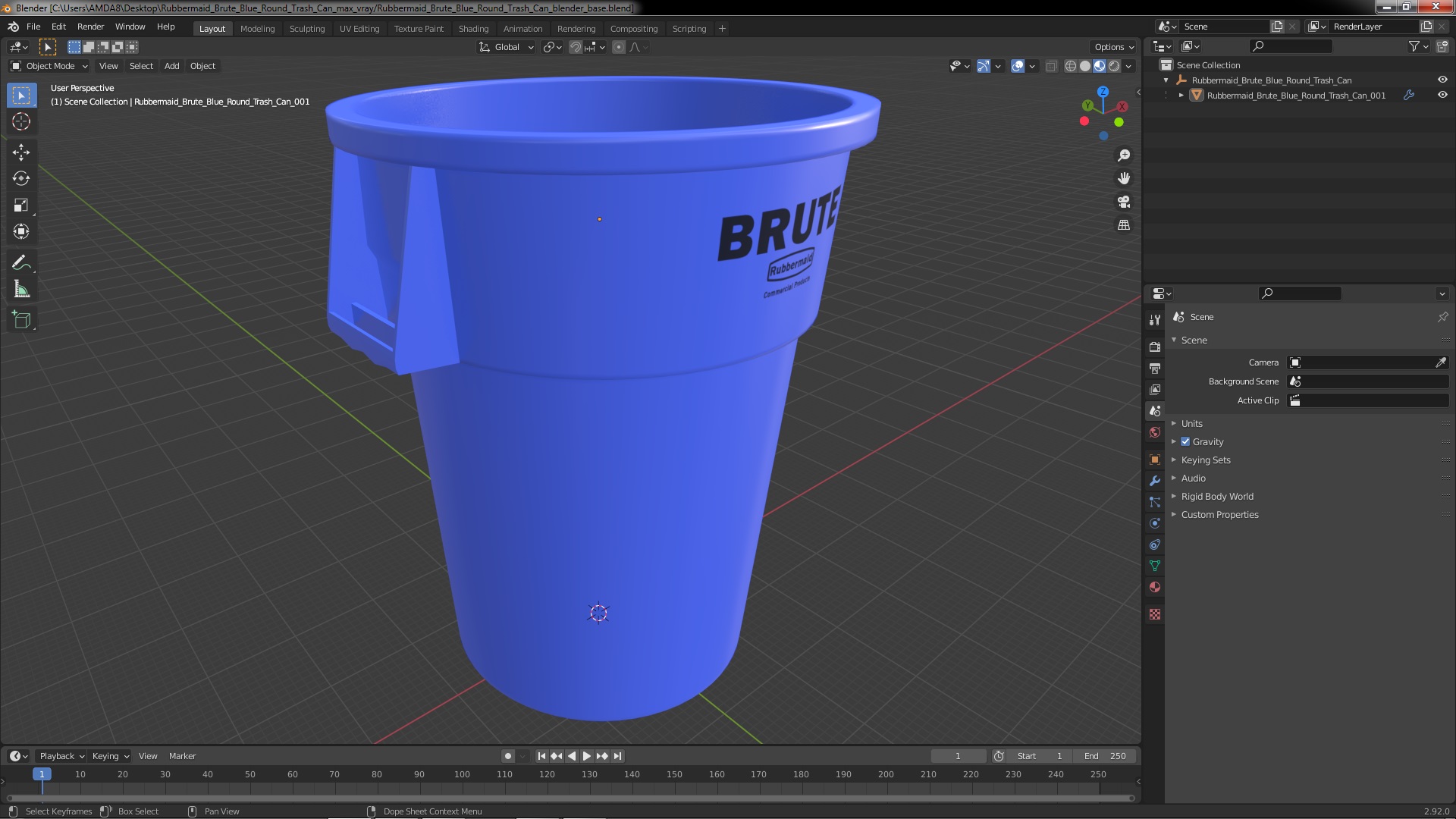The height and width of the screenshot is (819, 1456).
Task: Open the View Layer properties tab
Action: click(1154, 389)
